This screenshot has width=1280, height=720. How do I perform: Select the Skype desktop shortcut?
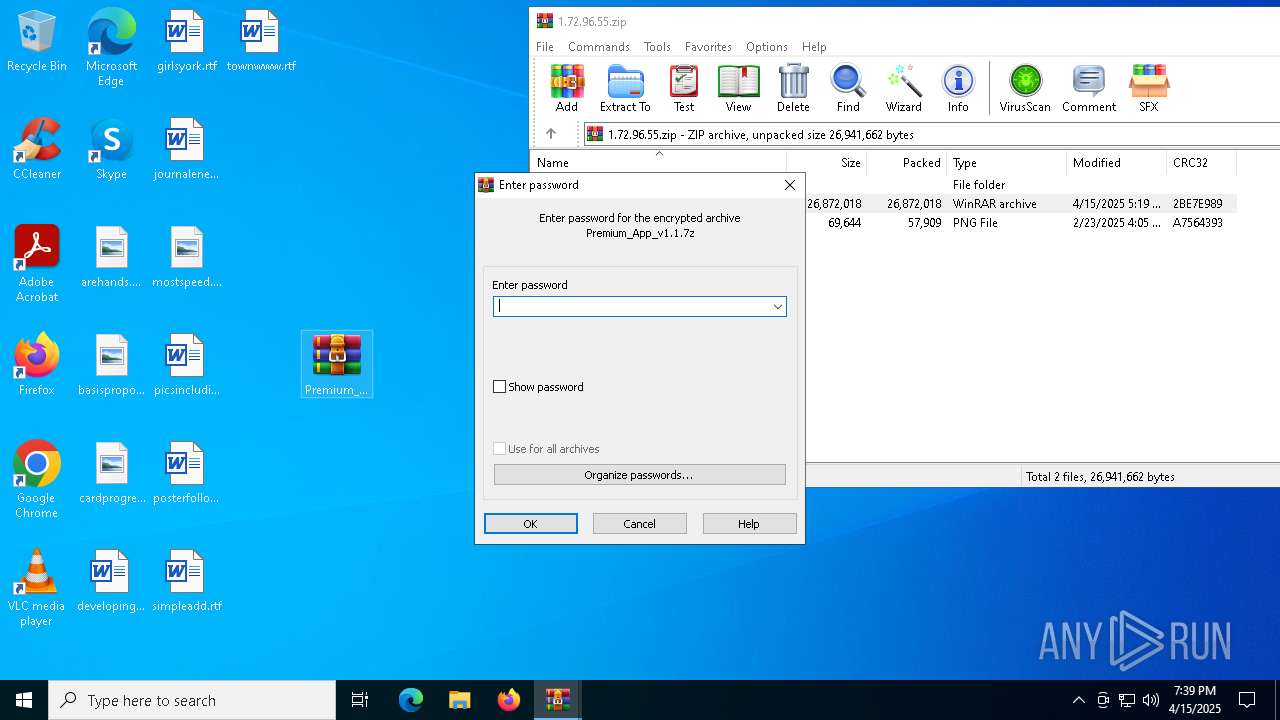[x=111, y=150]
